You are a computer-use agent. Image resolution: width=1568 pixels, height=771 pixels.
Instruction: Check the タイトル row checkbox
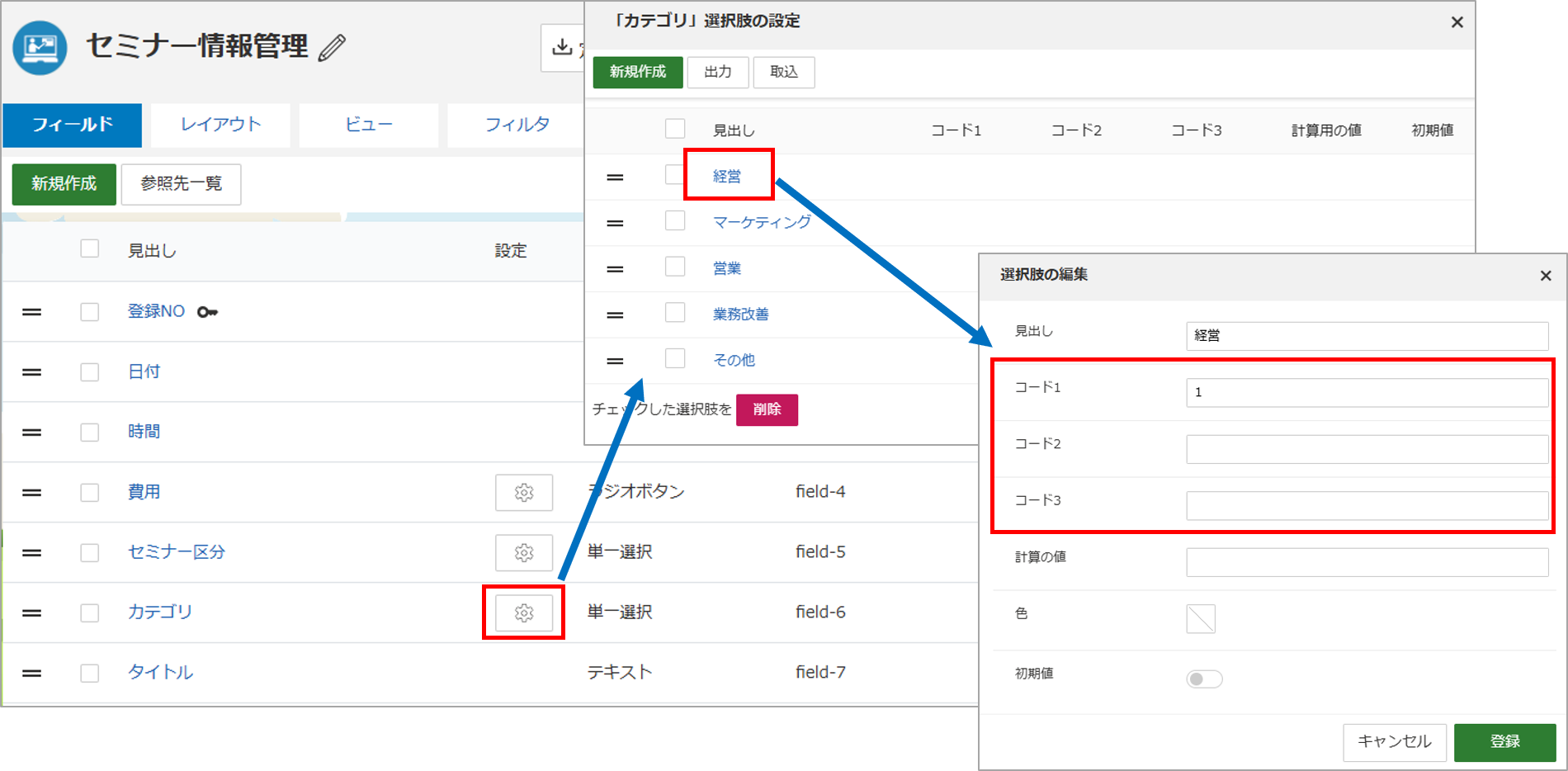(89, 674)
